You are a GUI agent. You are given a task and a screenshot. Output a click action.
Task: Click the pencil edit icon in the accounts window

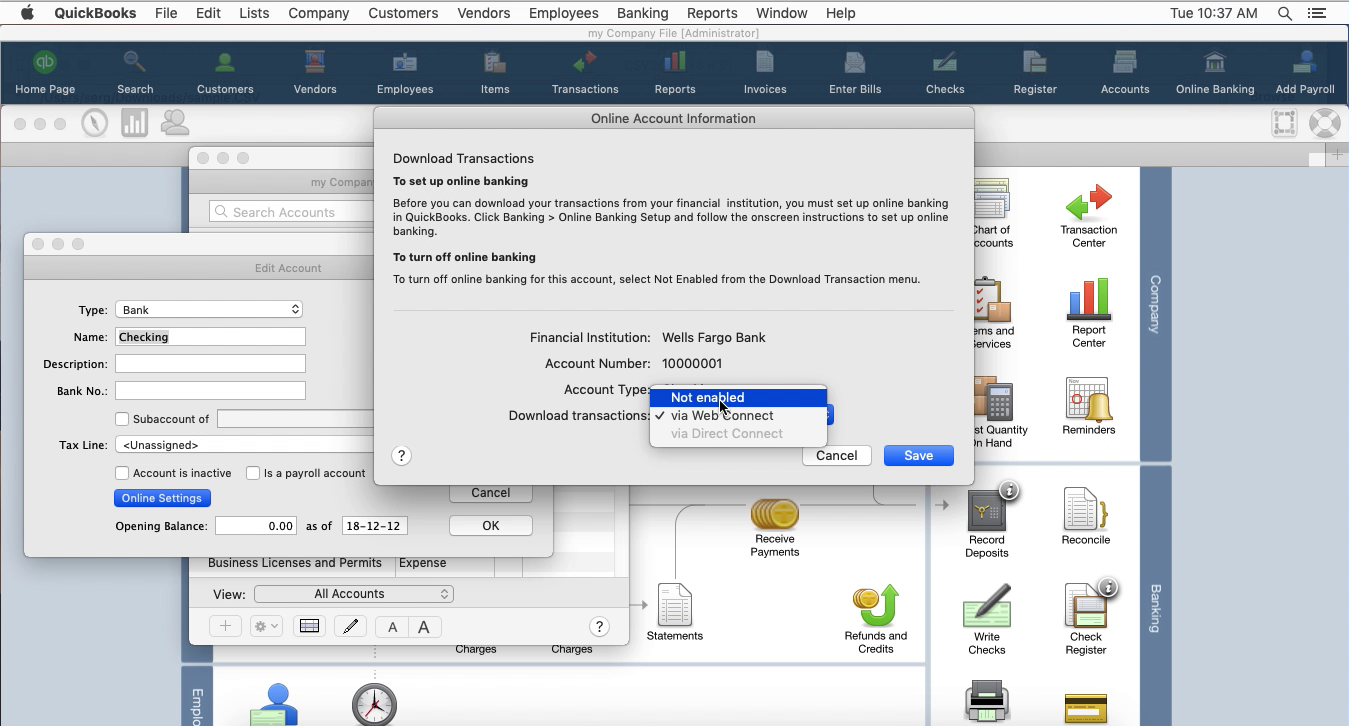tap(349, 626)
